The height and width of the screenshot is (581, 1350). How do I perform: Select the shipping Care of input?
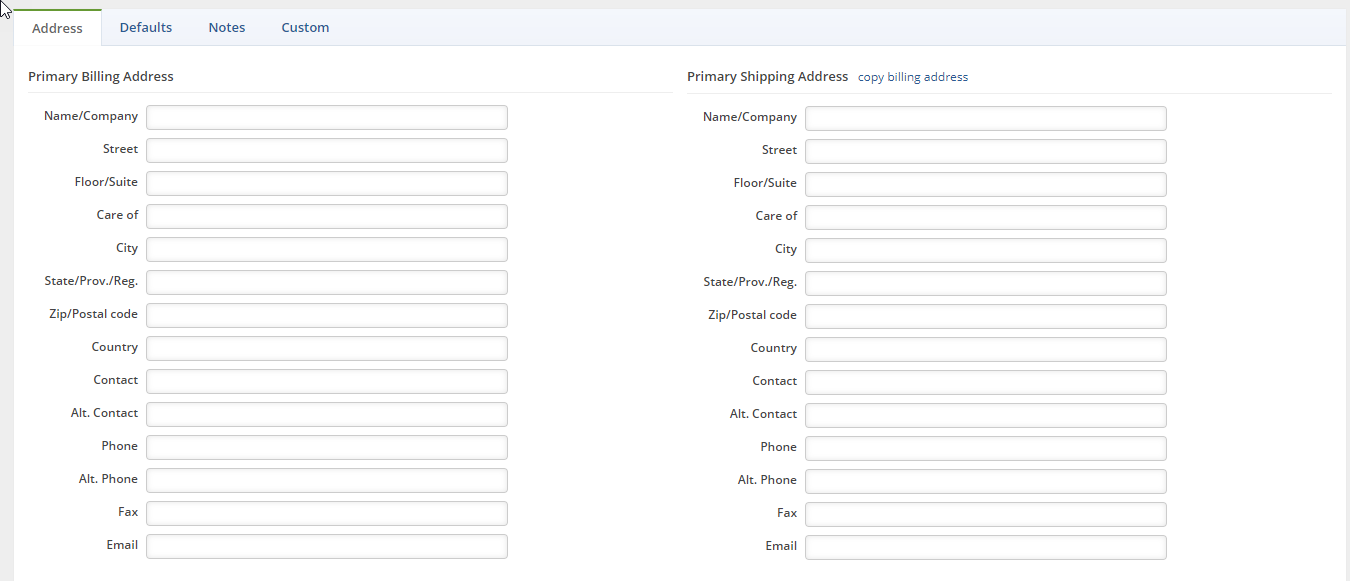coord(986,217)
